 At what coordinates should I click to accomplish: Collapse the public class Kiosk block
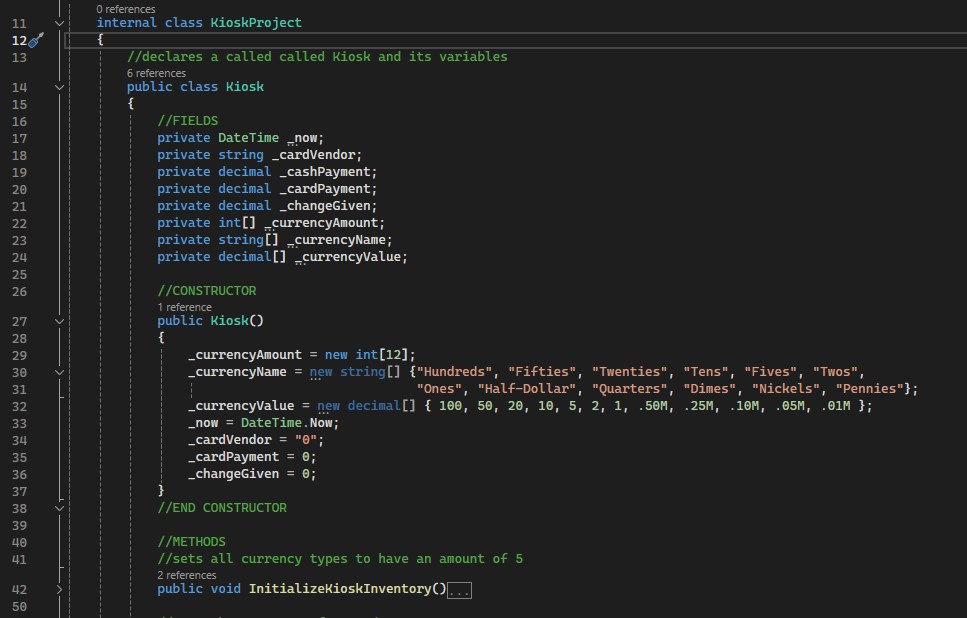click(x=60, y=87)
